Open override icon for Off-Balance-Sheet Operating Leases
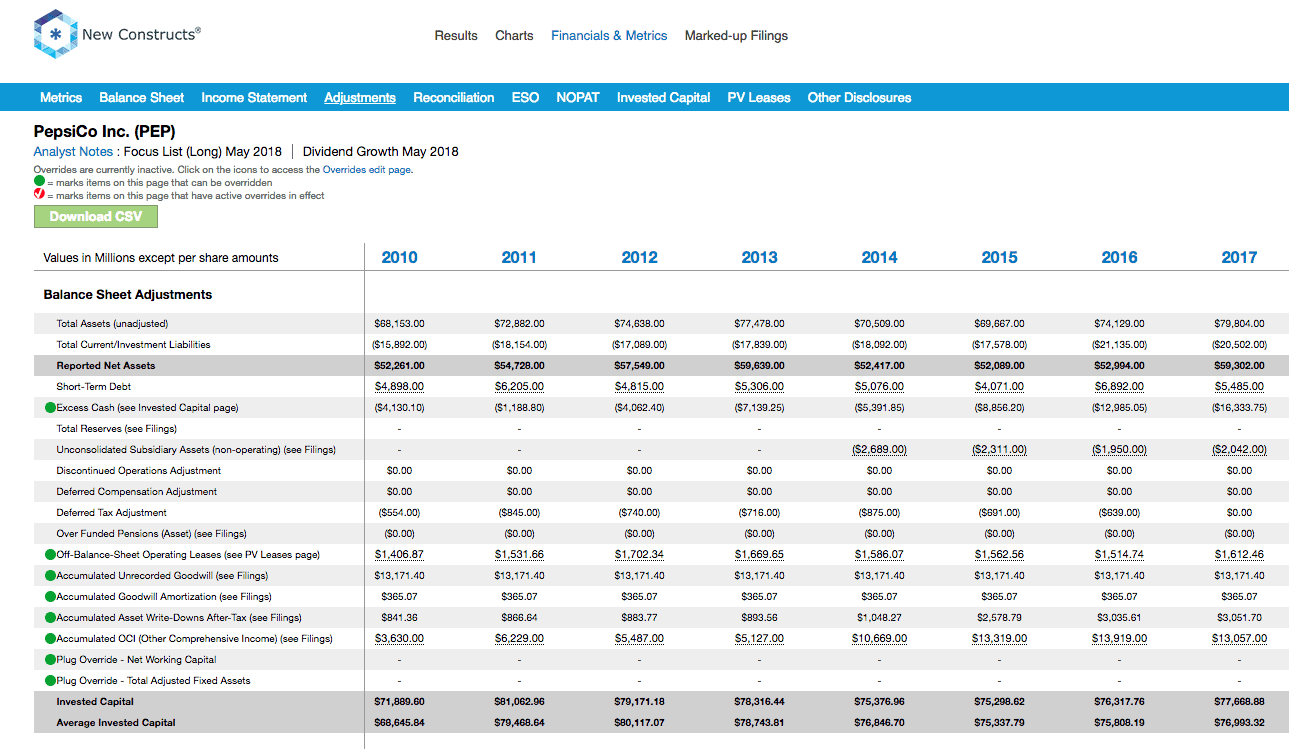1289x749 pixels. 50,555
